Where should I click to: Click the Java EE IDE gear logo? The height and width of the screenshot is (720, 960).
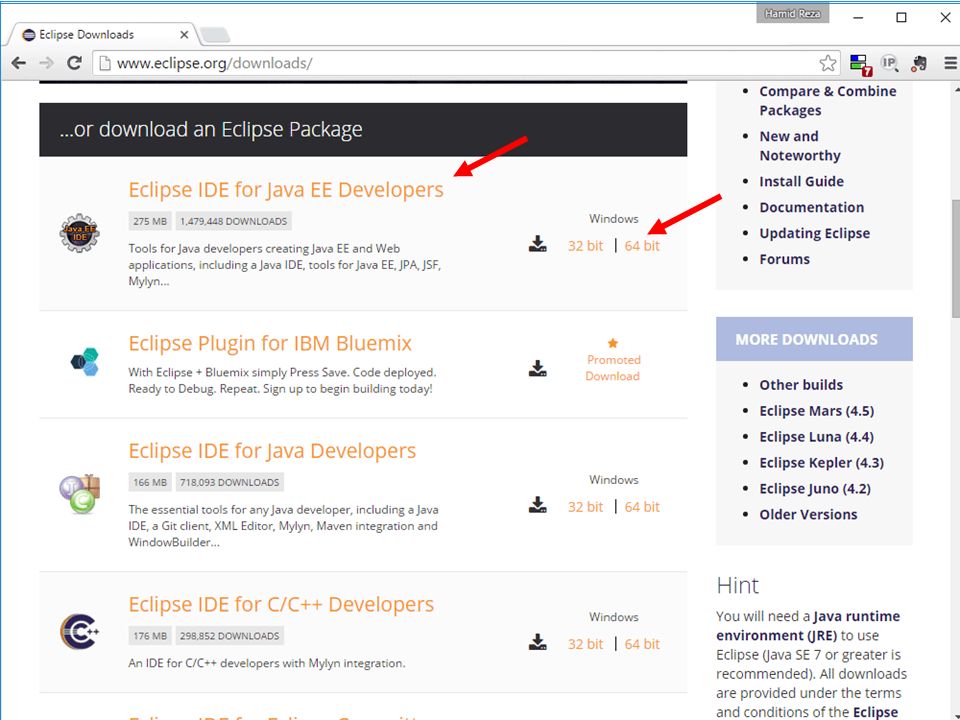coord(80,233)
